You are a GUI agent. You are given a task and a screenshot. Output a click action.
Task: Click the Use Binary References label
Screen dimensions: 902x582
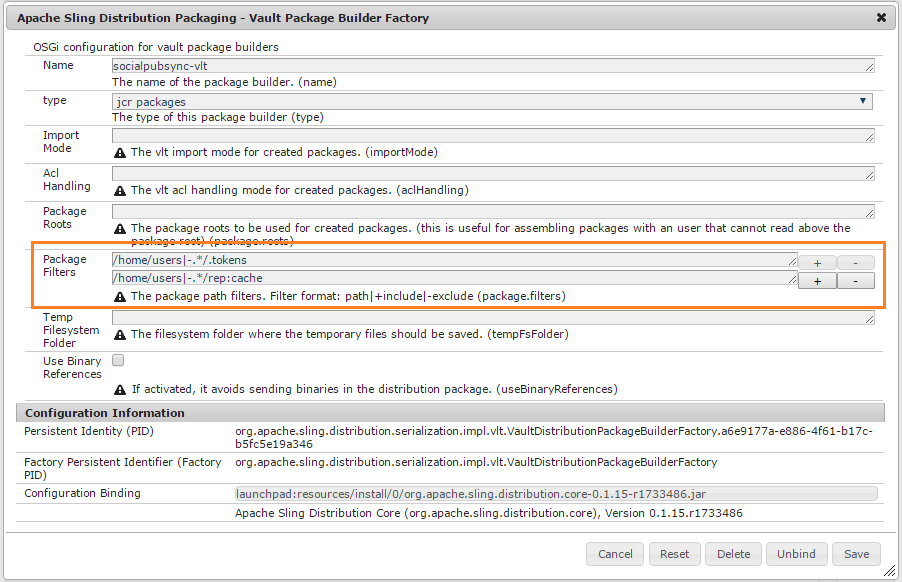72,367
